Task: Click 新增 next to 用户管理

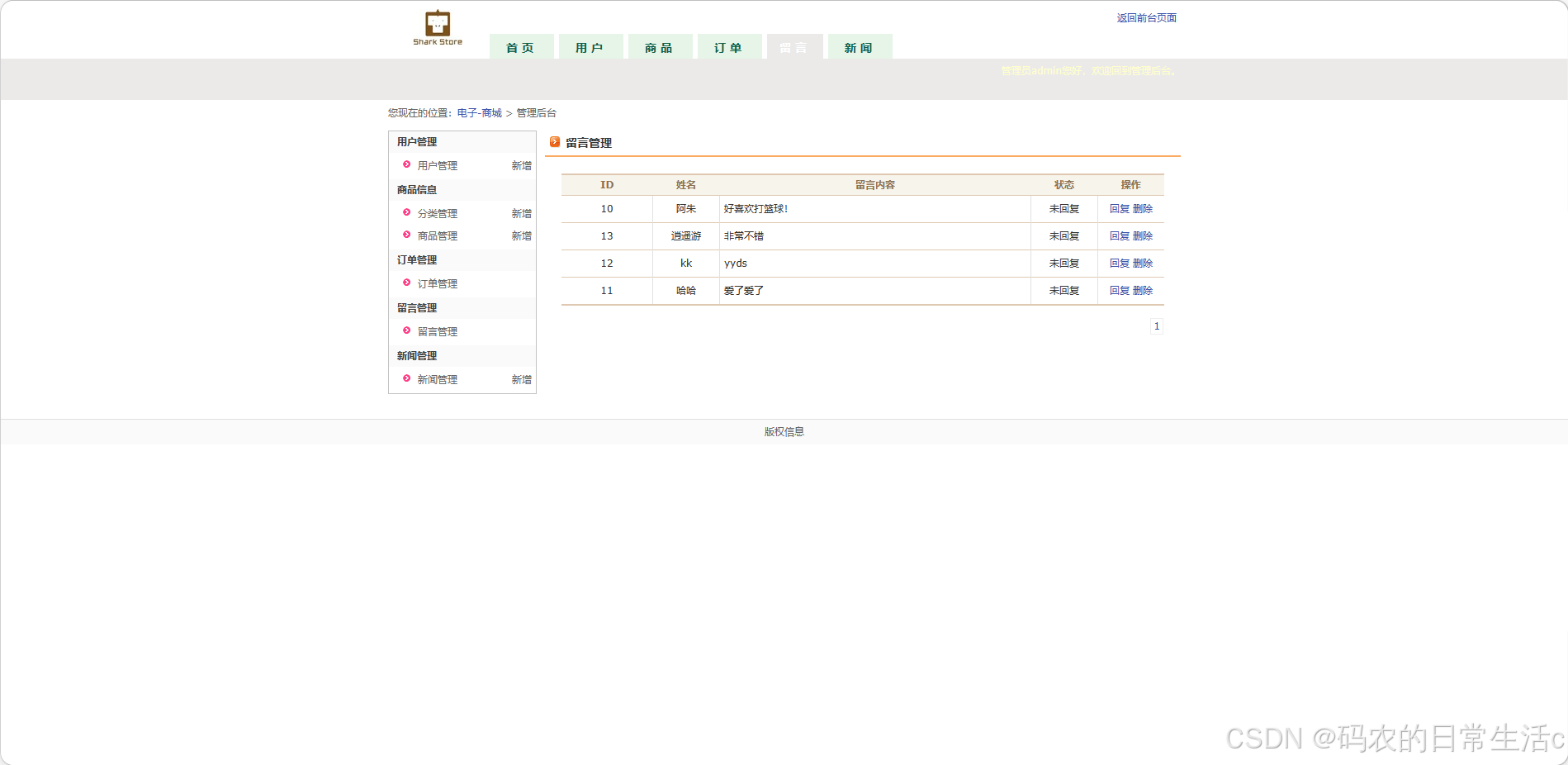Action: (x=521, y=164)
